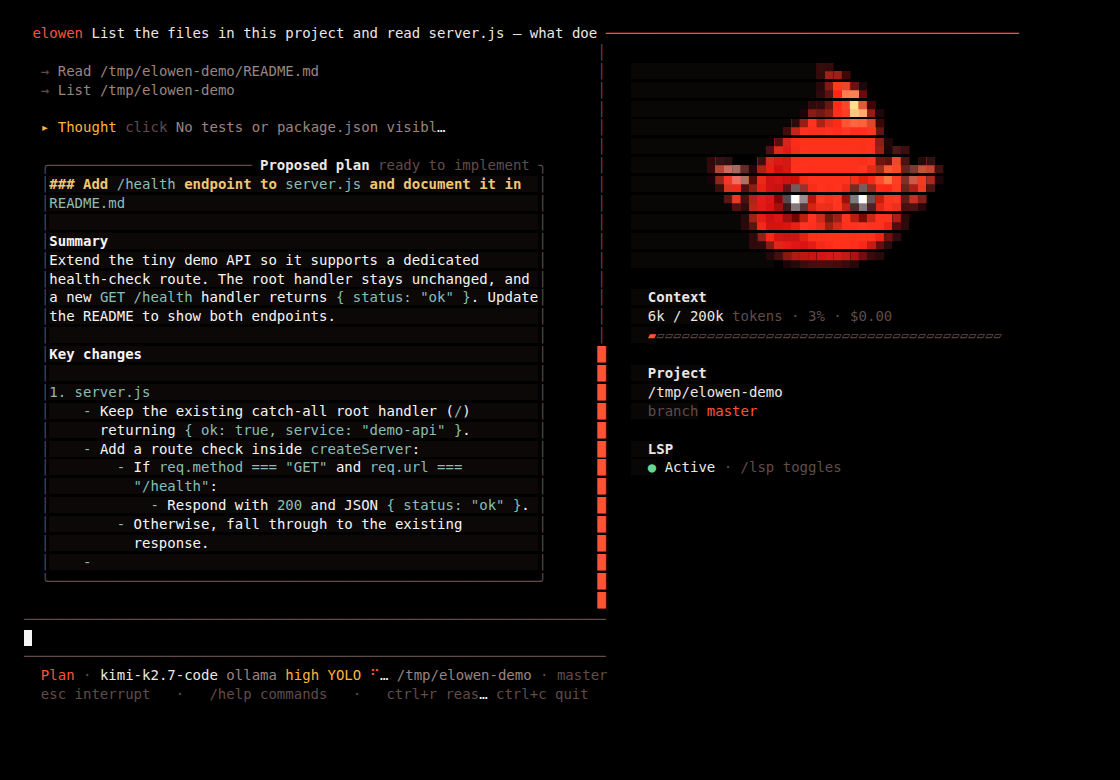Click the ollama provider label
Image resolution: width=1120 pixels, height=780 pixels.
click(x=251, y=675)
